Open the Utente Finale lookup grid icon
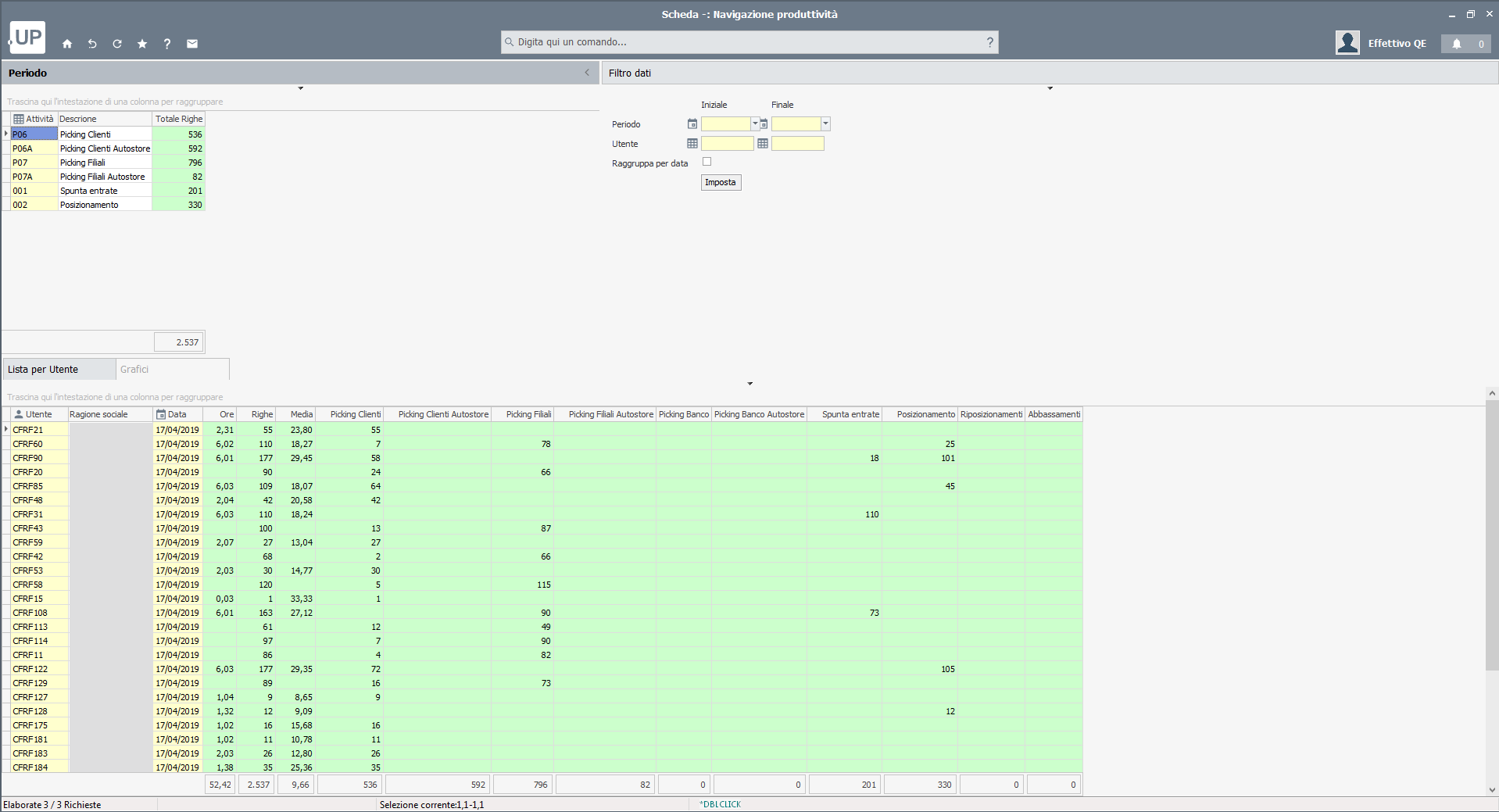 pyautogui.click(x=763, y=143)
